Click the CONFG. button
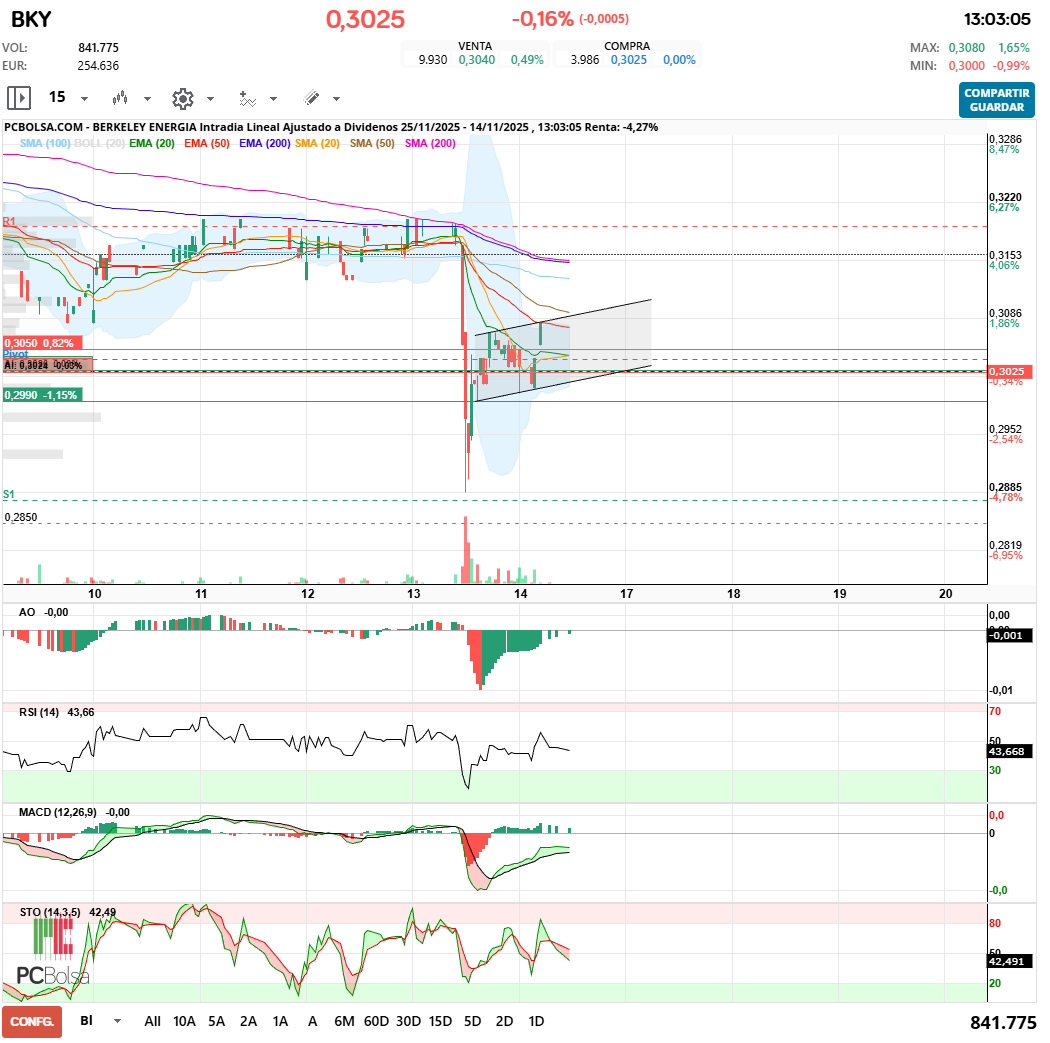 pos(32,1022)
